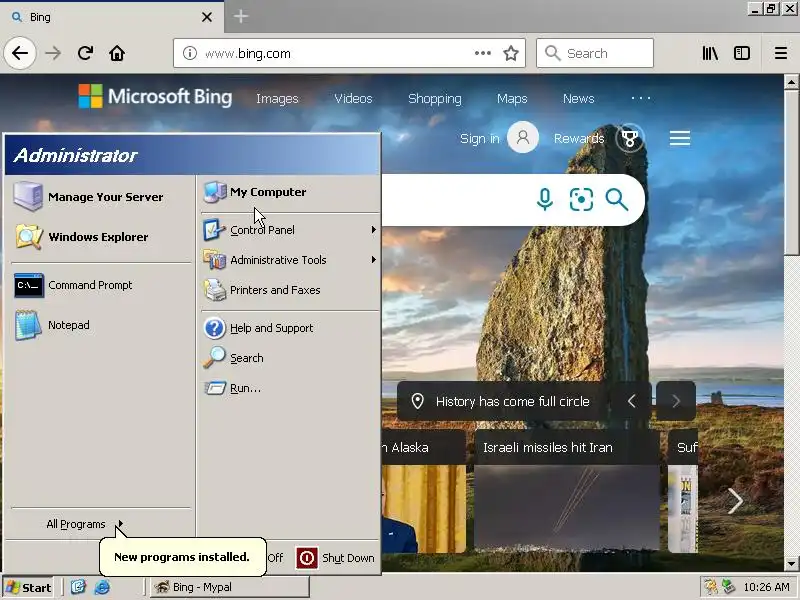The width and height of the screenshot is (800, 600).
Task: Close the Bing tab
Action: pyautogui.click(x=207, y=17)
